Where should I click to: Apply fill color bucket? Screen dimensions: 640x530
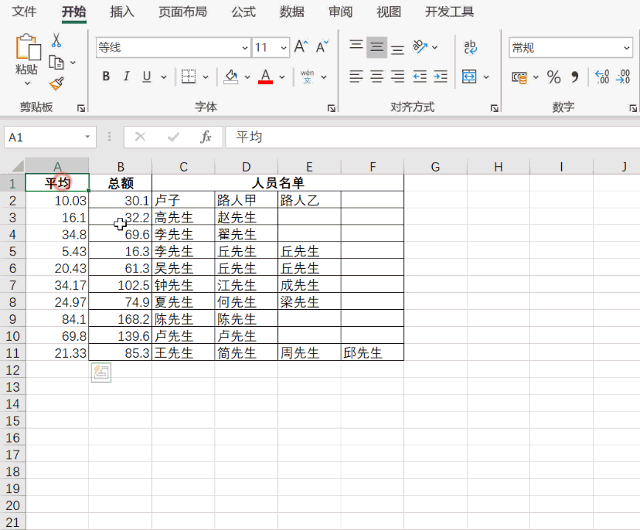[x=231, y=76]
